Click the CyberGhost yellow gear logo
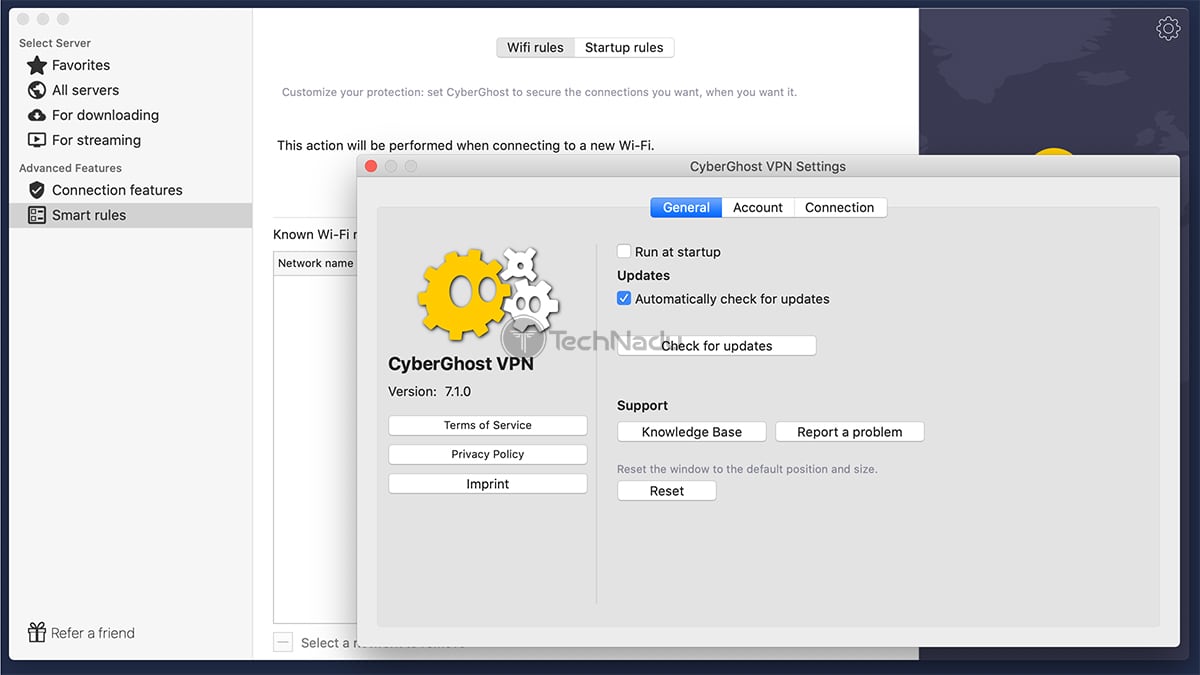 [x=462, y=295]
